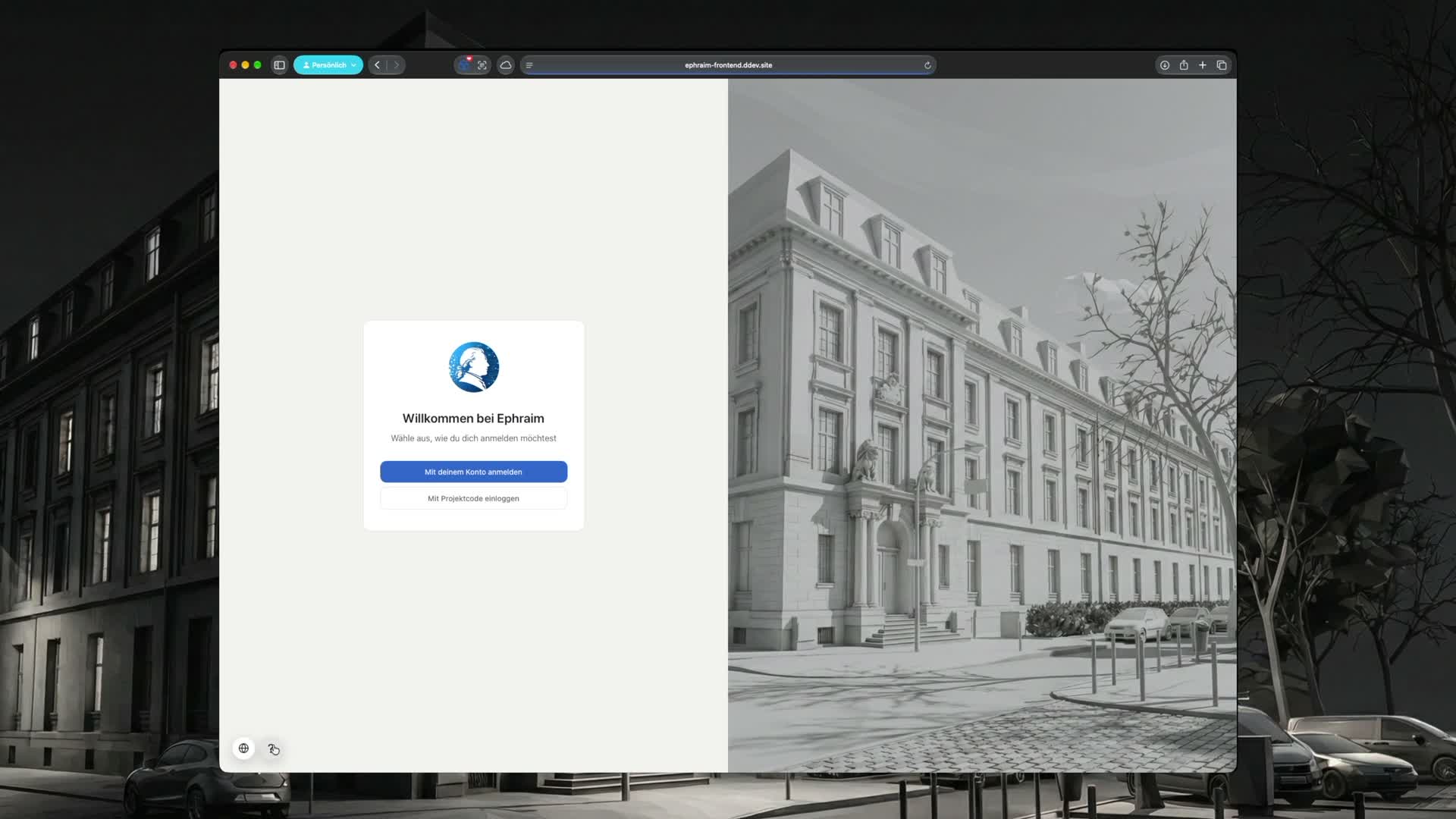Click the extension icon with red badge
Screen dimensions: 1456x819
464,65
